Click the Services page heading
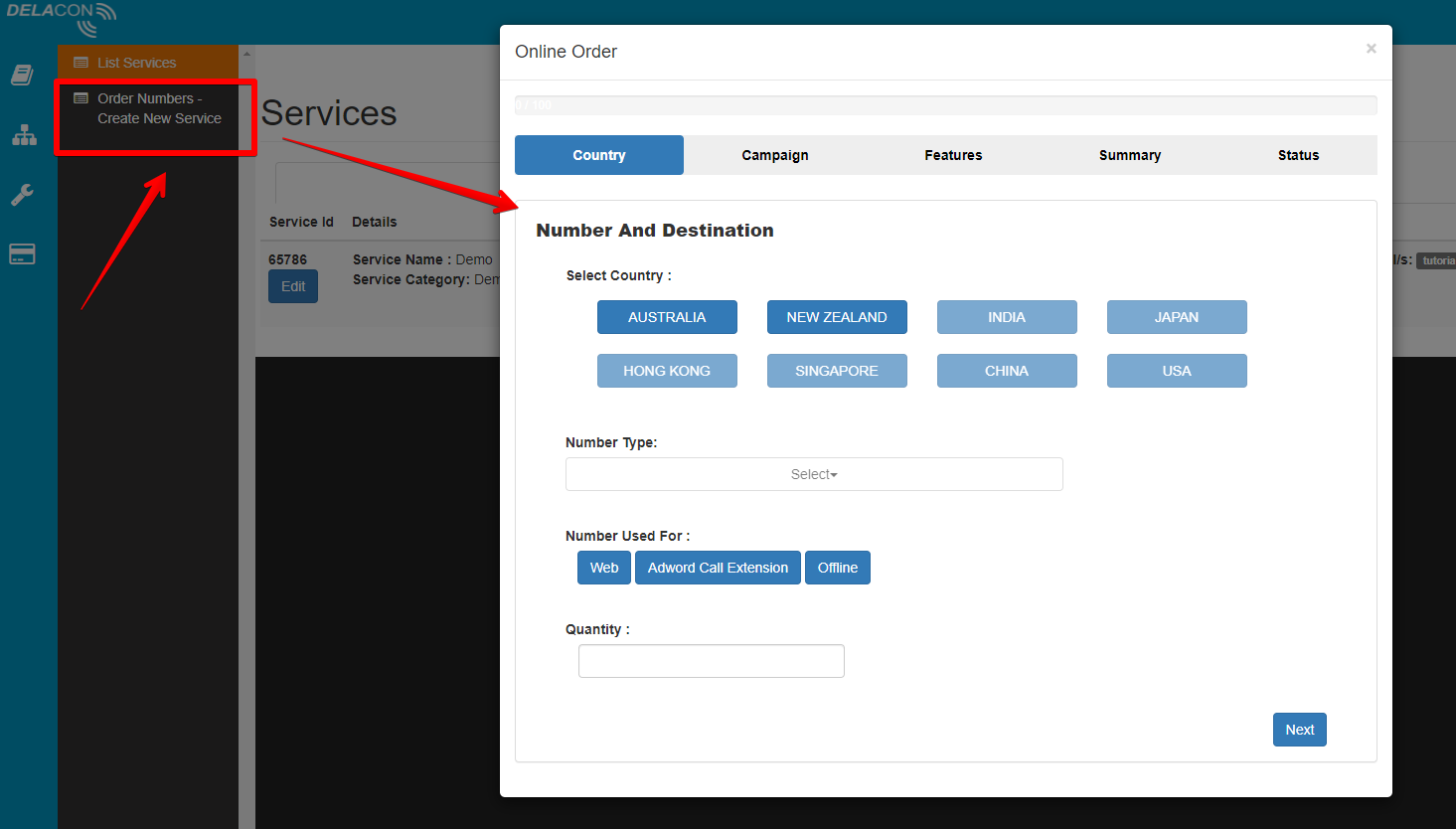1456x829 pixels. [329, 113]
